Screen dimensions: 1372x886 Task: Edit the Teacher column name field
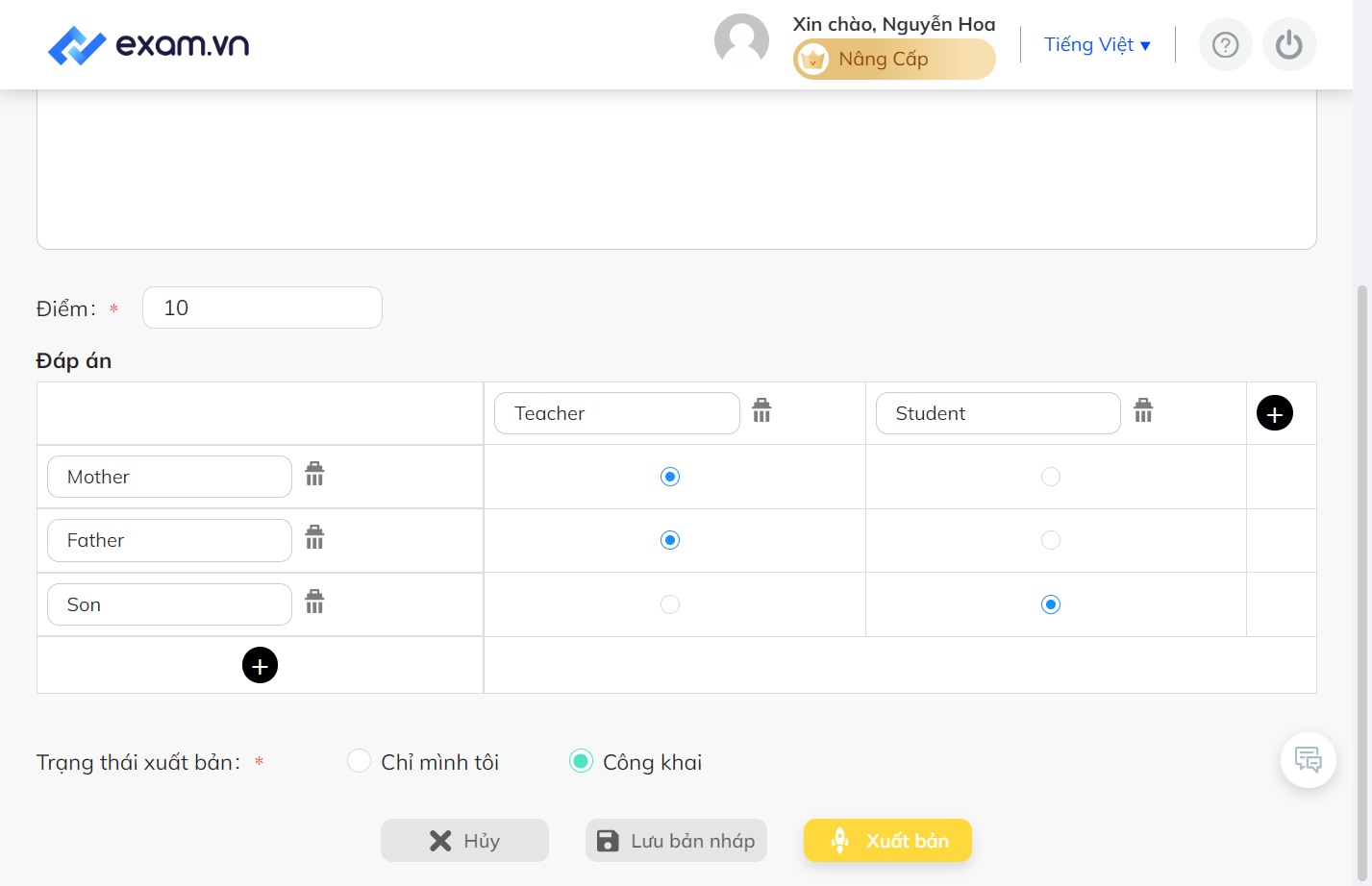[617, 413]
